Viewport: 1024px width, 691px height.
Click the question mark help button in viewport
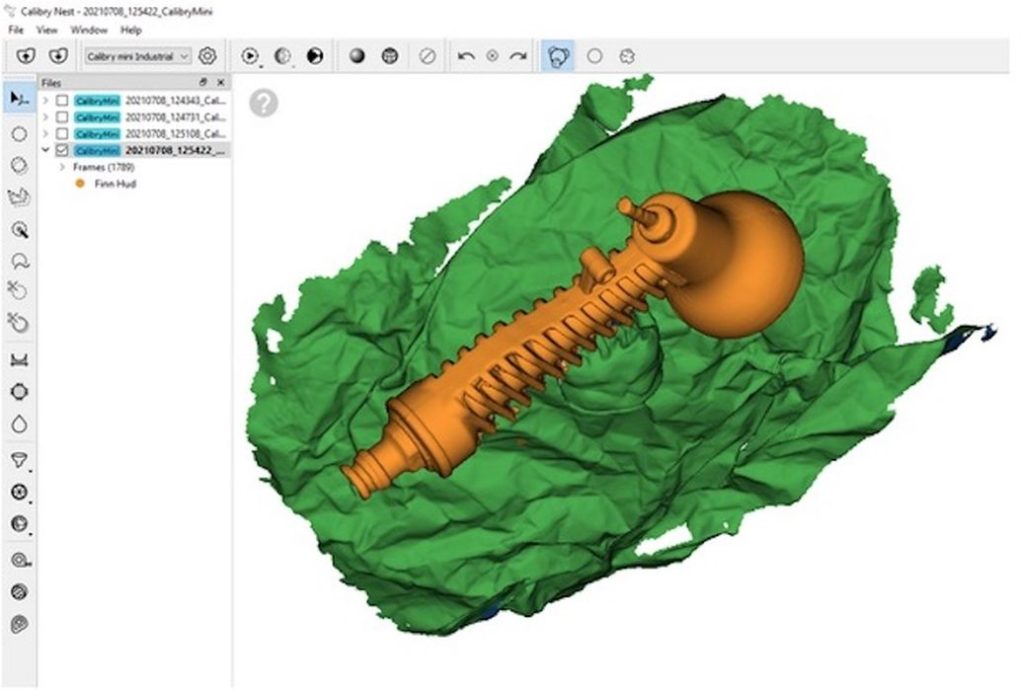(x=263, y=103)
